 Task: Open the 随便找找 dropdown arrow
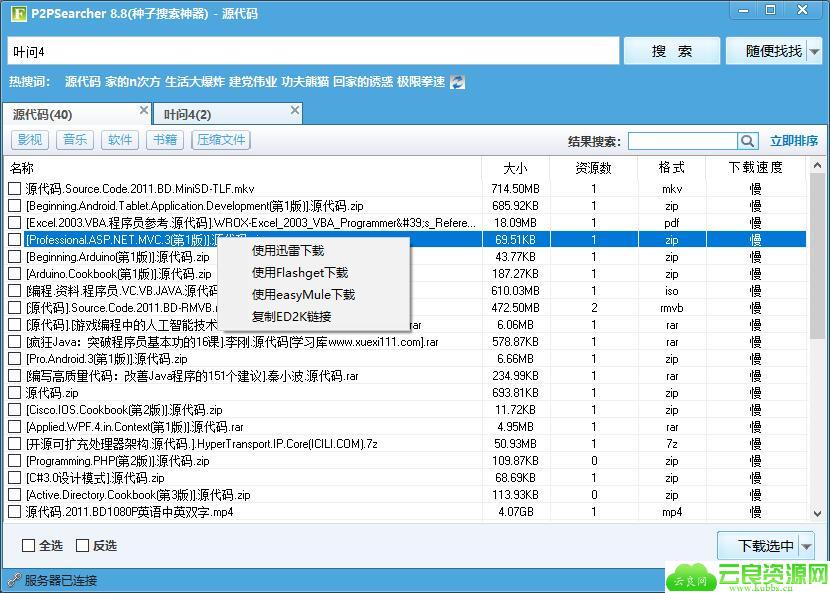click(x=815, y=51)
